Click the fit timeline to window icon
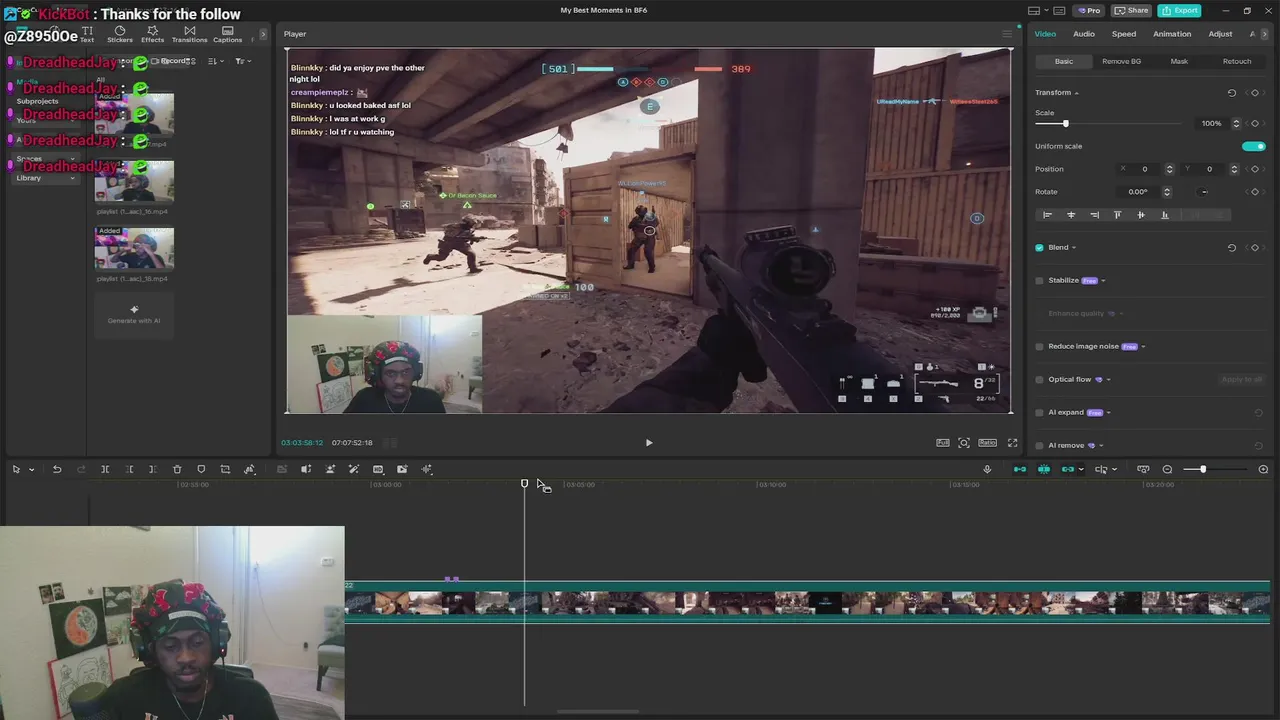This screenshot has height=720, width=1280. (1143, 469)
